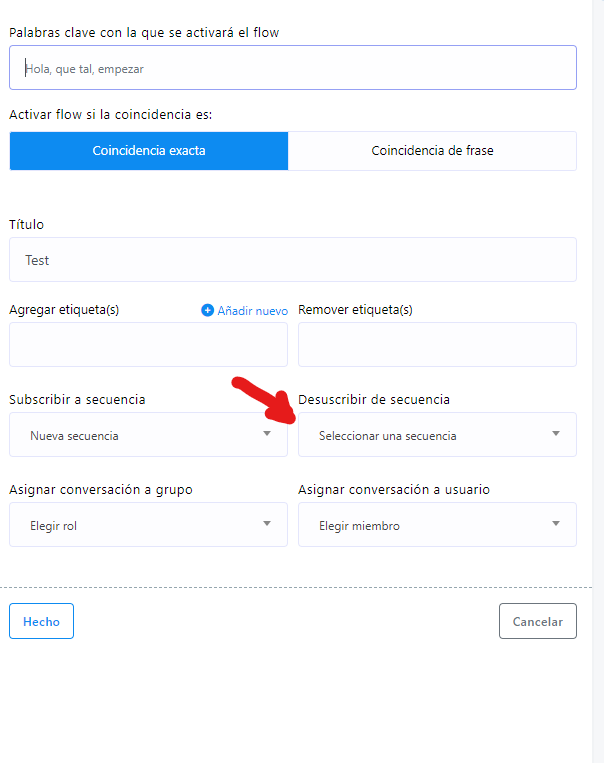The width and height of the screenshot is (604, 763).
Task: Click the Palabras clave field label
Action: tap(144, 33)
